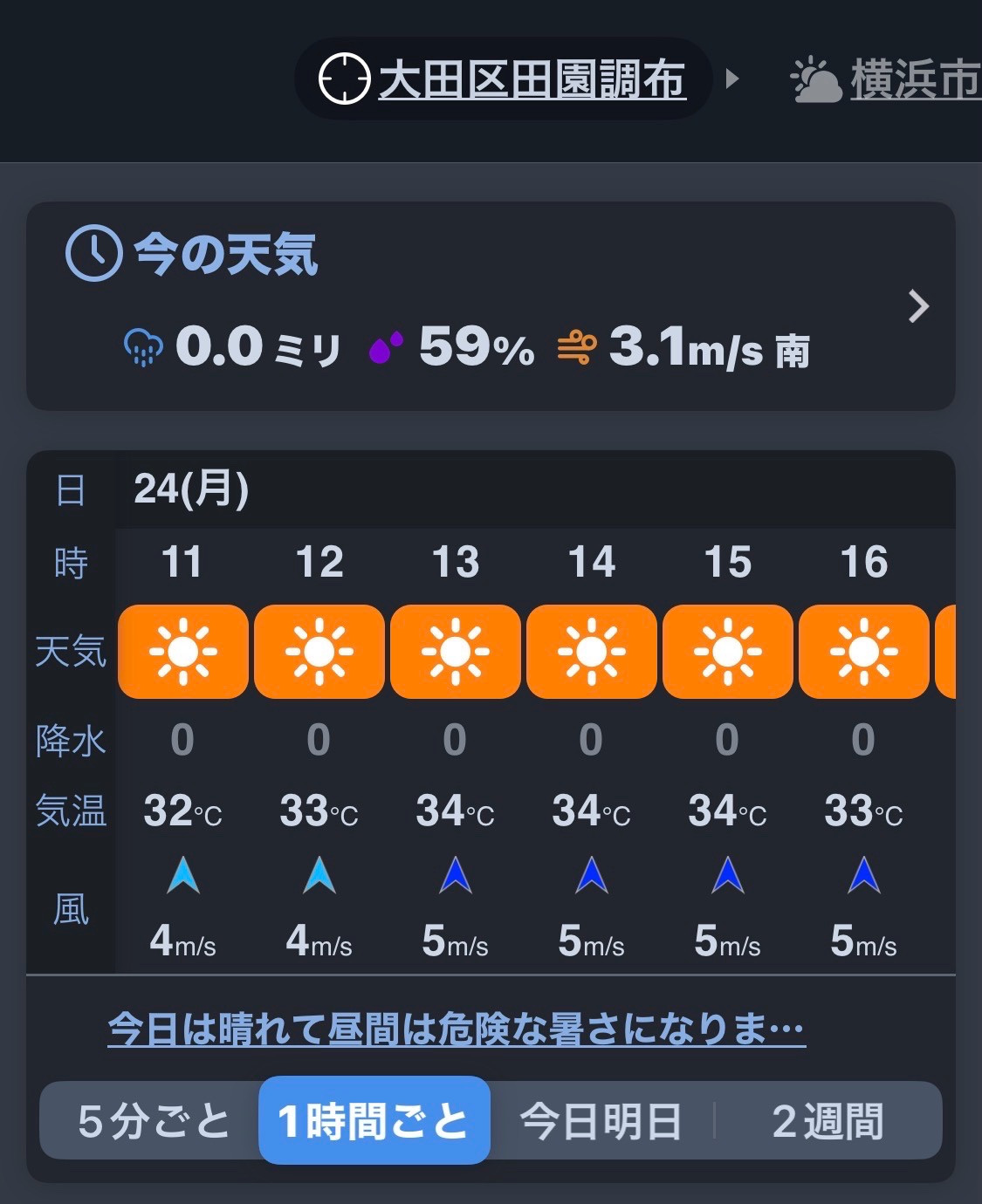Open the 2週間 forecast tab

(x=828, y=1121)
